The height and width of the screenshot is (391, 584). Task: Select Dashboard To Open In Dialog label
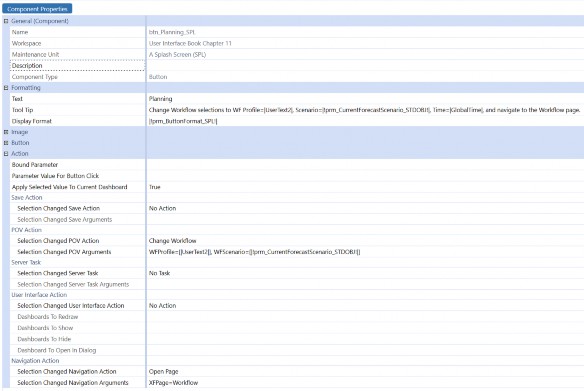tap(57, 350)
